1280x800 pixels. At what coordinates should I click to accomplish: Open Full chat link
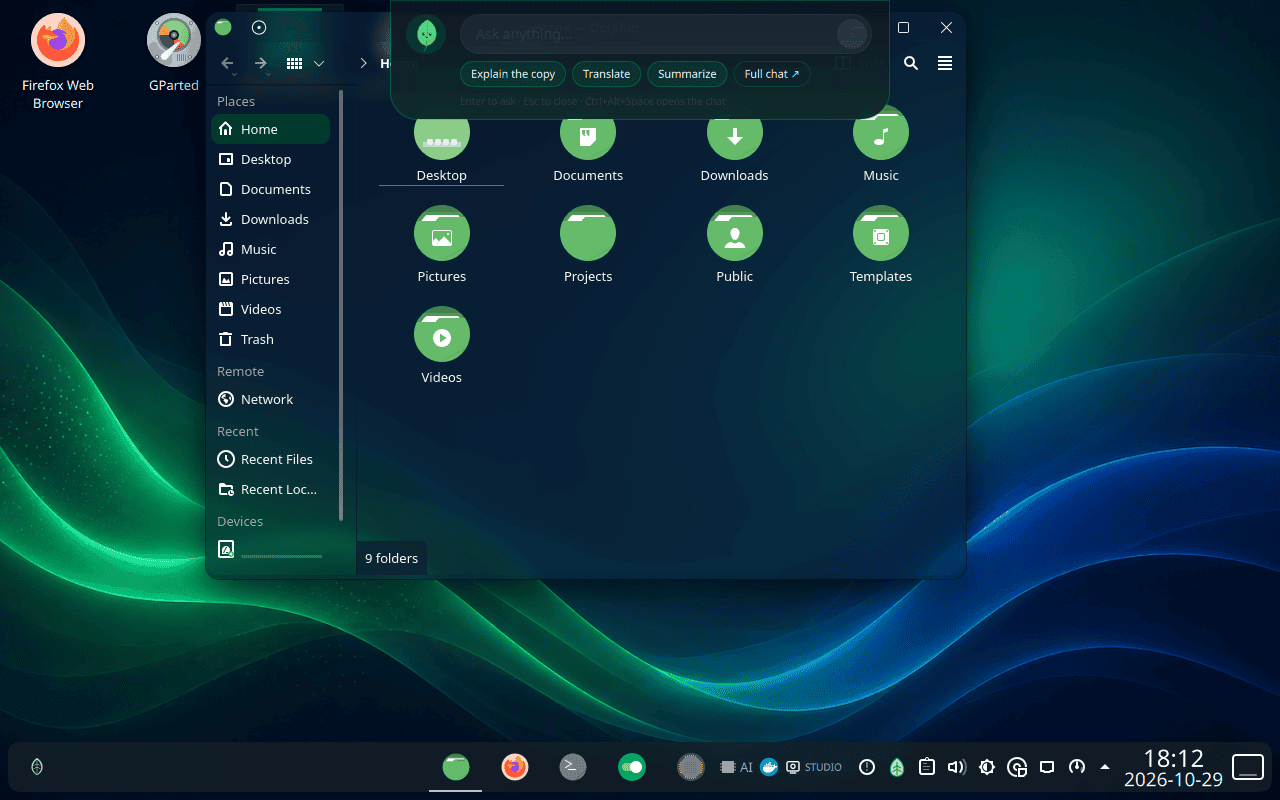pos(772,74)
